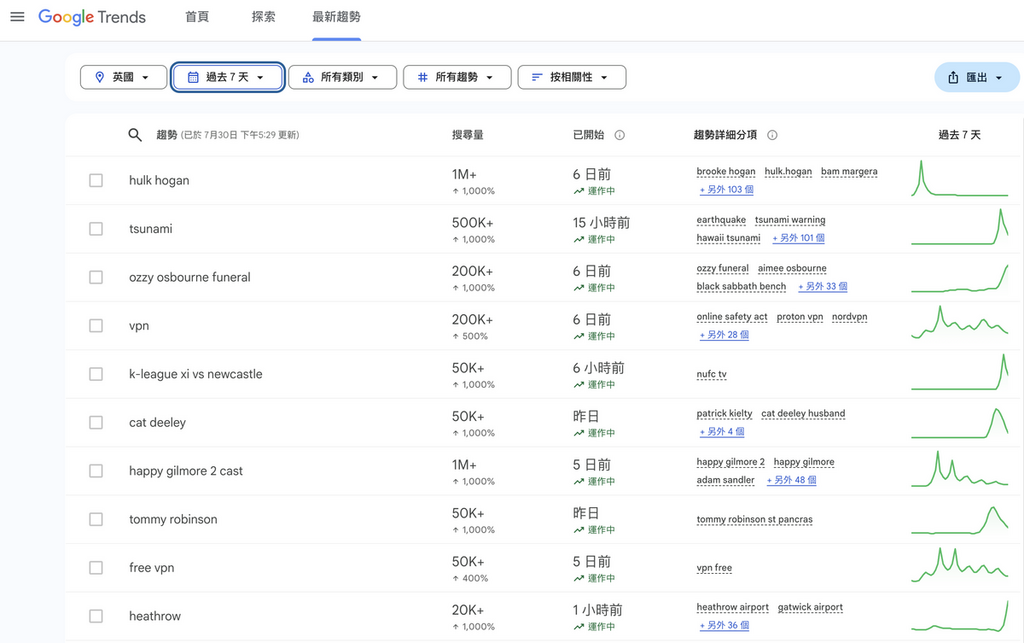Click the tsunami warning related query
The height and width of the screenshot is (643, 1024).
pos(790,220)
